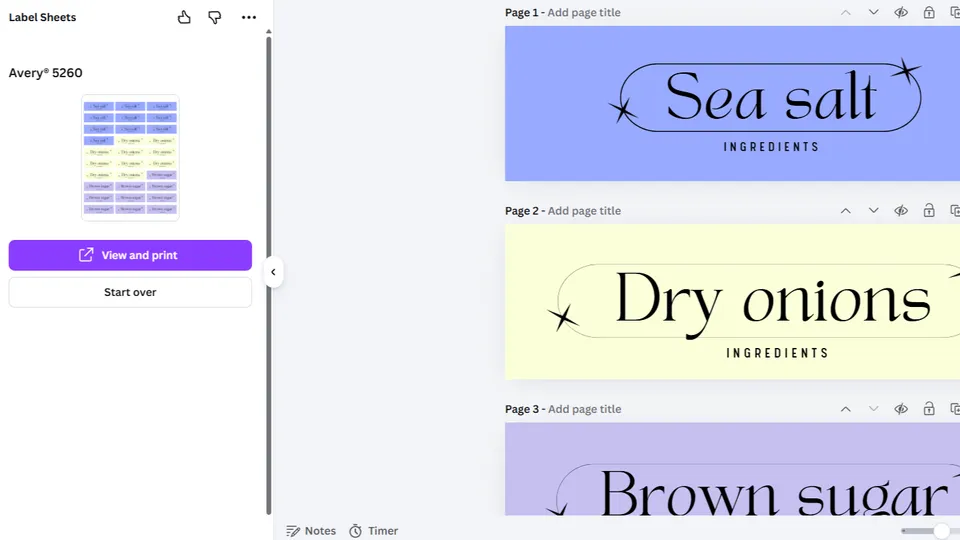
Task: Open the Avery 5260 label sheet preview thumbnail
Action: click(130, 157)
